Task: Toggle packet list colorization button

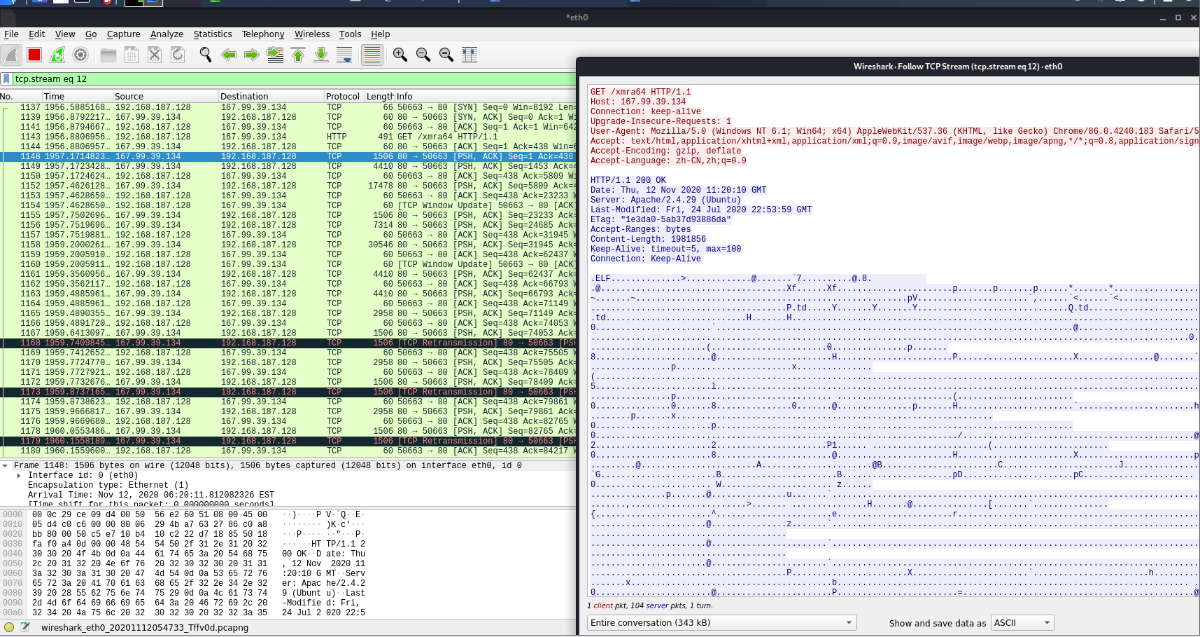Action: (372, 54)
